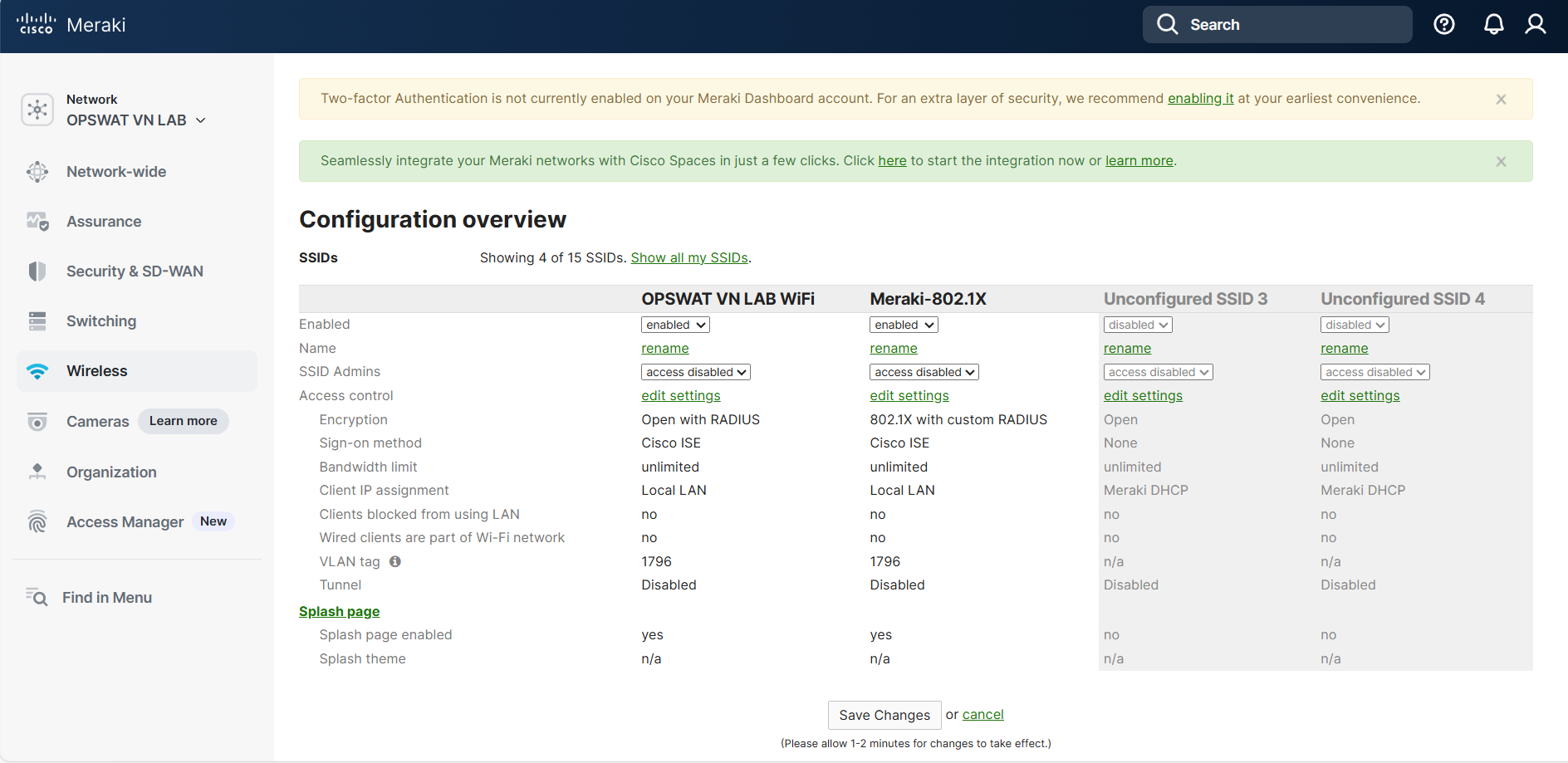This screenshot has height=763, width=1568.
Task: Click the Configuration overview heading
Action: [433, 219]
